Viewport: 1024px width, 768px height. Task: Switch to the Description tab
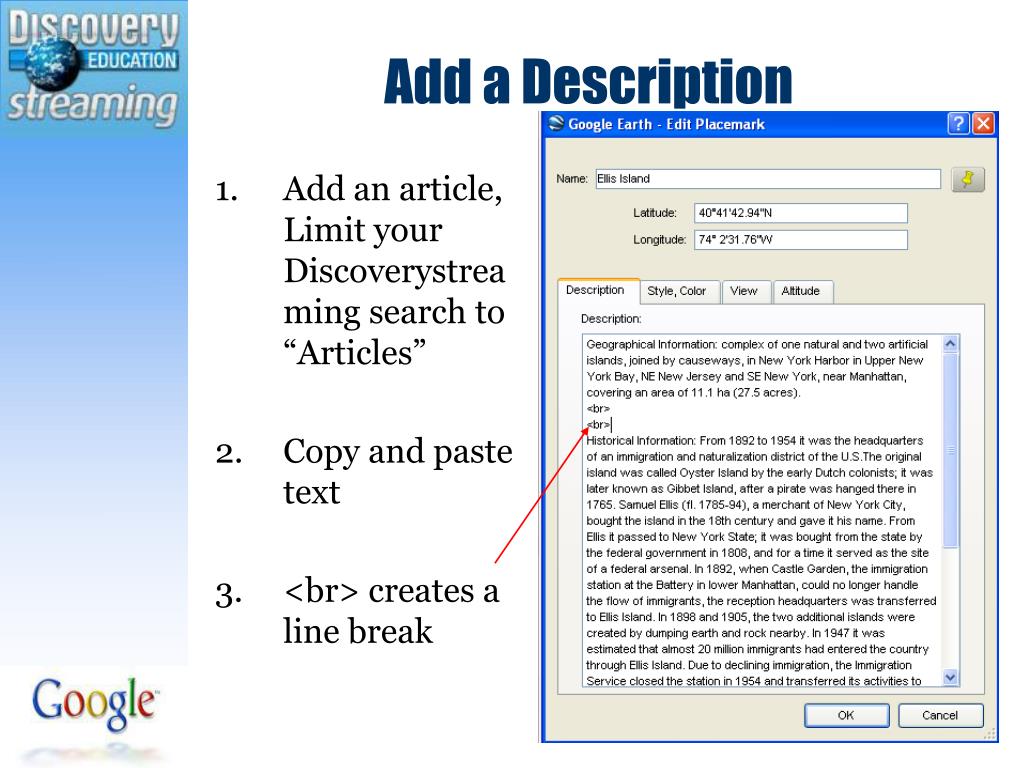click(595, 290)
